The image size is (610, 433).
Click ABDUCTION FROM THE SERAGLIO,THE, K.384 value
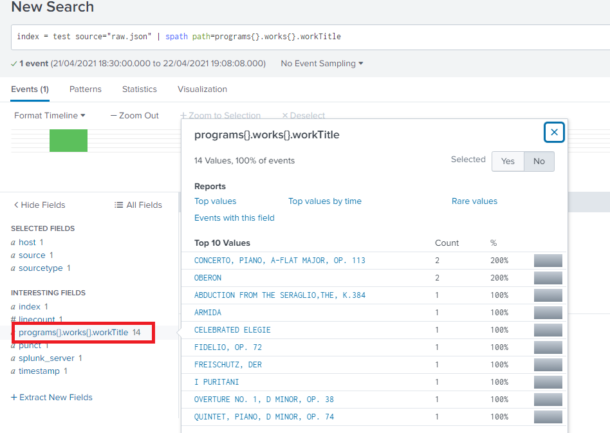pyautogui.click(x=280, y=295)
